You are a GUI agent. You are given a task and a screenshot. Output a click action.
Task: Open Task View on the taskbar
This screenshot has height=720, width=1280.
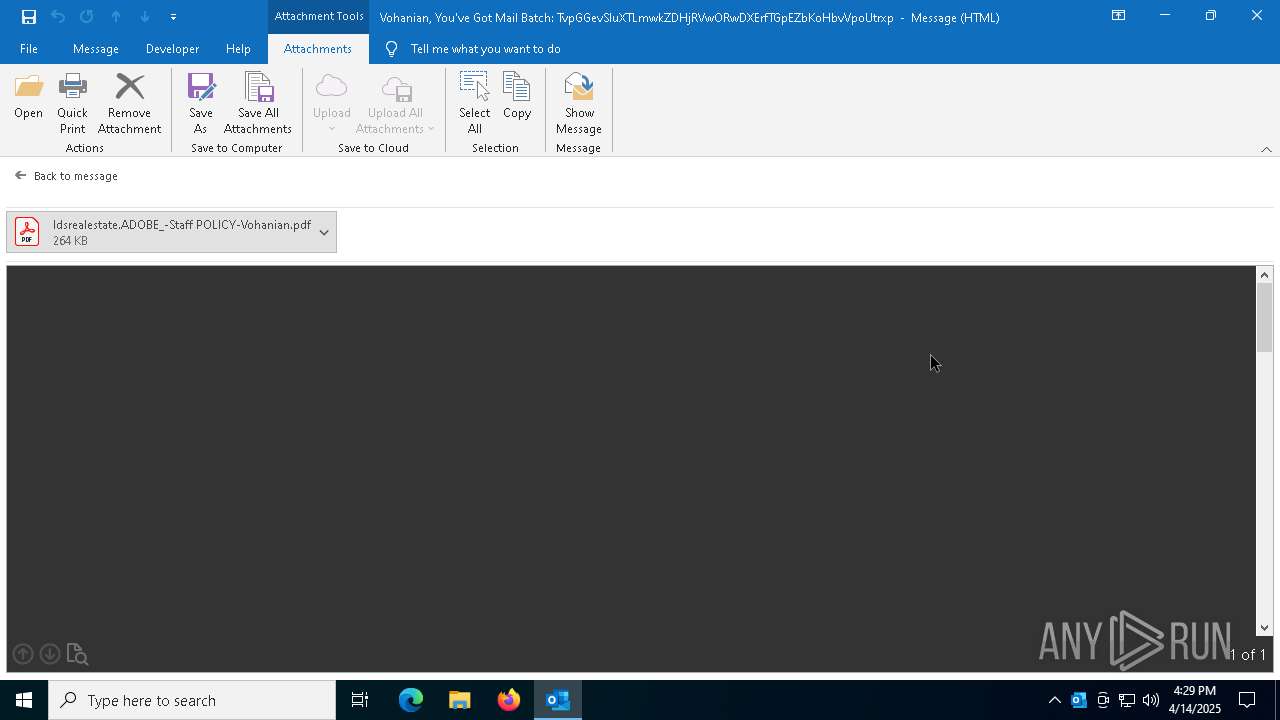pos(360,700)
